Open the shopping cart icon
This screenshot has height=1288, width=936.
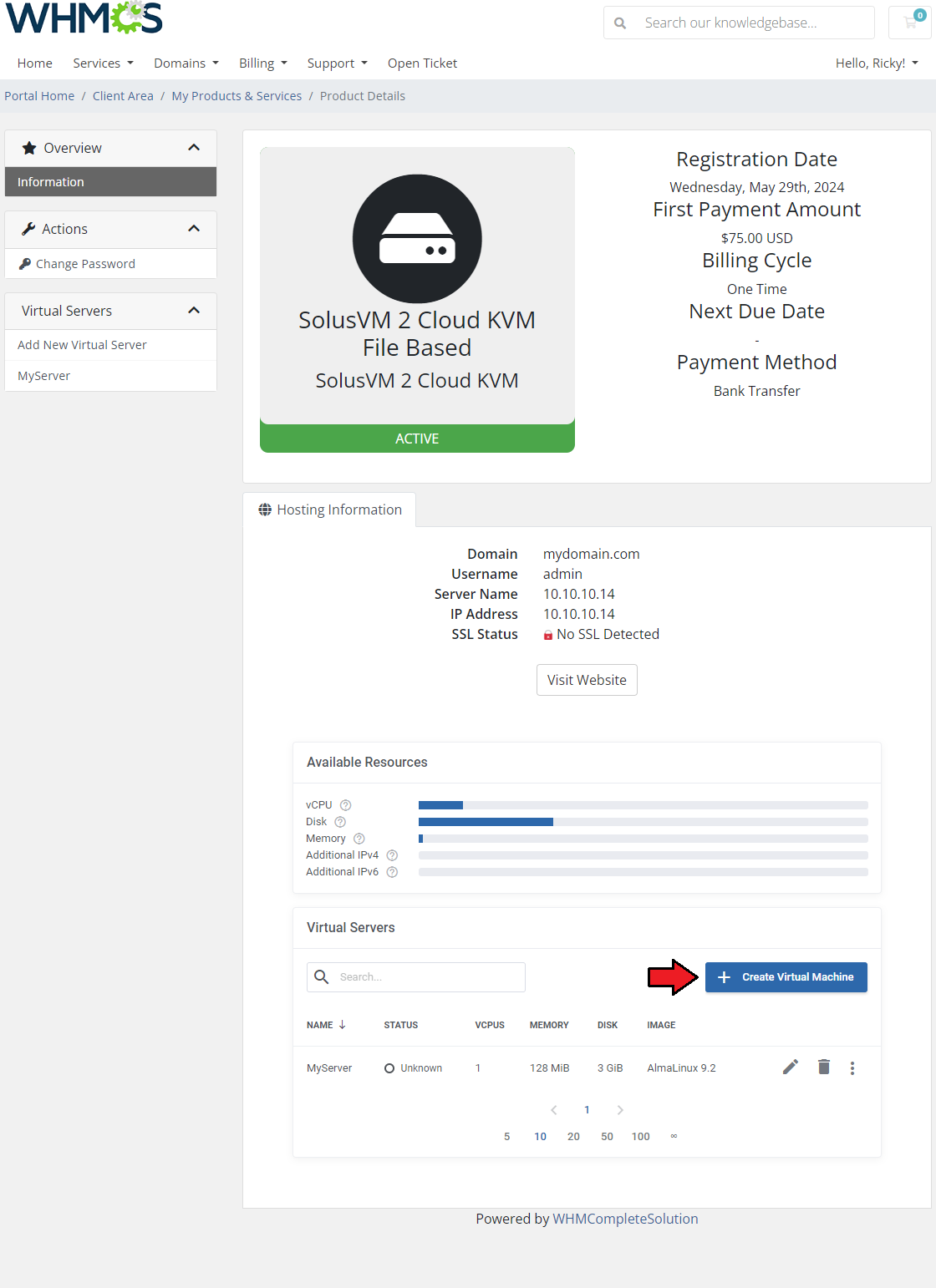point(910,23)
